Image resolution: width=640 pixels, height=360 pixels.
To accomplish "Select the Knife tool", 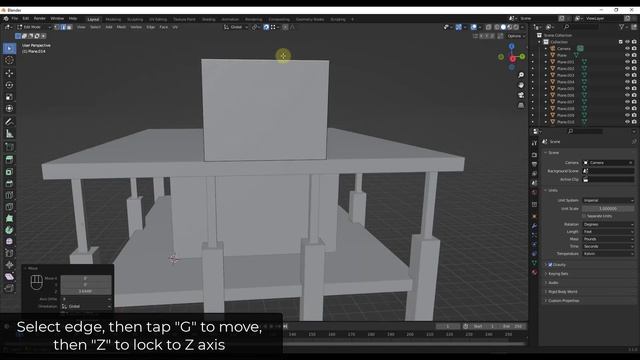I will (x=9, y=207).
